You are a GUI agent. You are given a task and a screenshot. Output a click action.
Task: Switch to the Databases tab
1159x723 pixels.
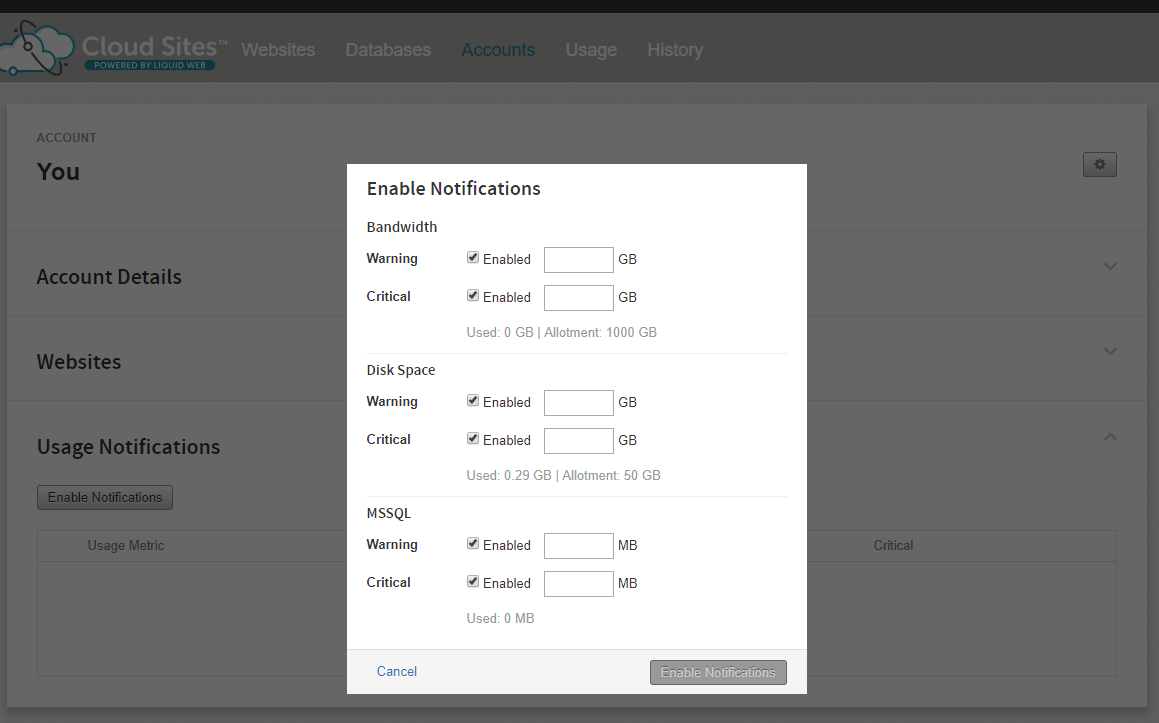click(x=388, y=49)
